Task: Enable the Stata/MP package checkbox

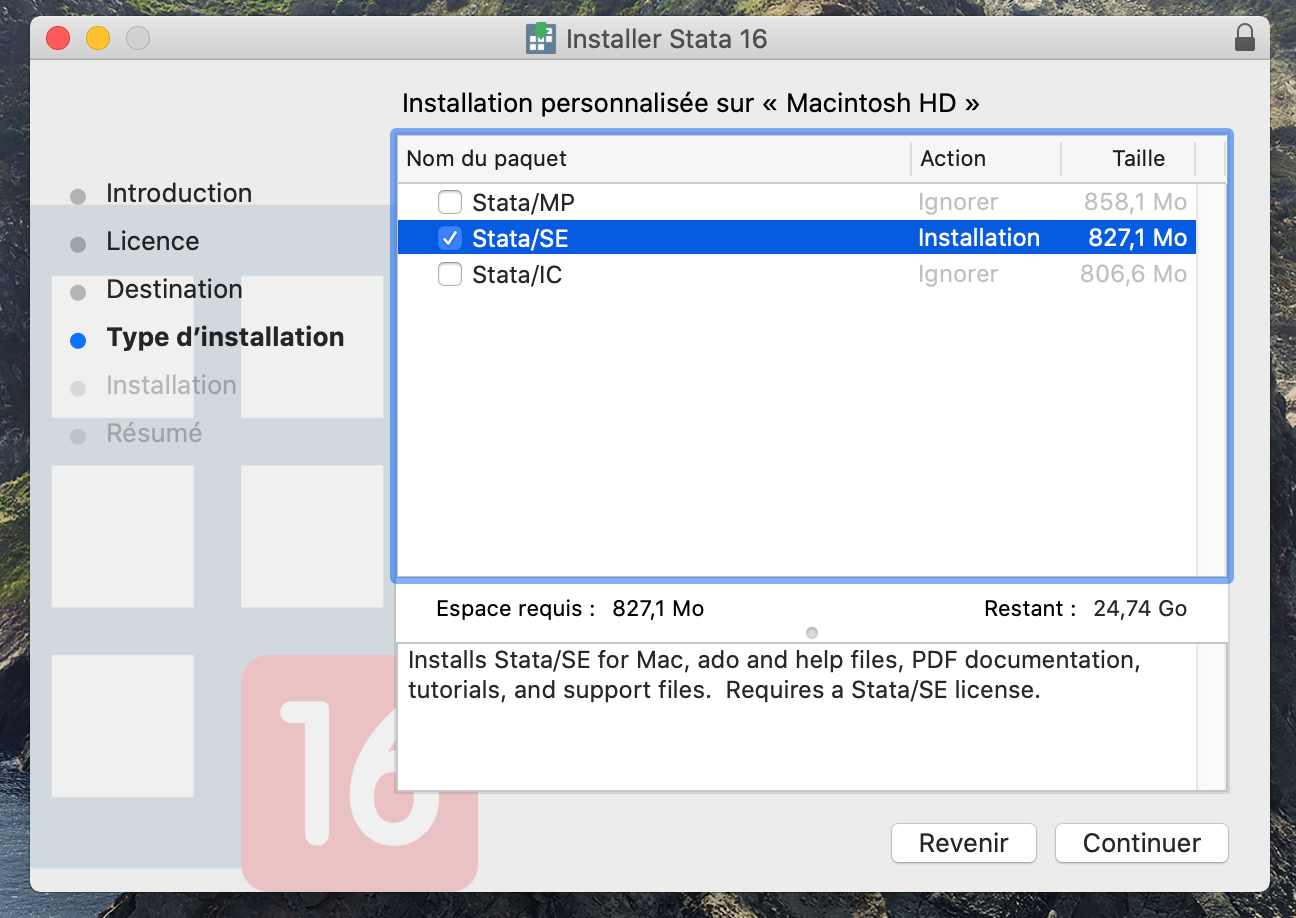Action: click(x=450, y=203)
